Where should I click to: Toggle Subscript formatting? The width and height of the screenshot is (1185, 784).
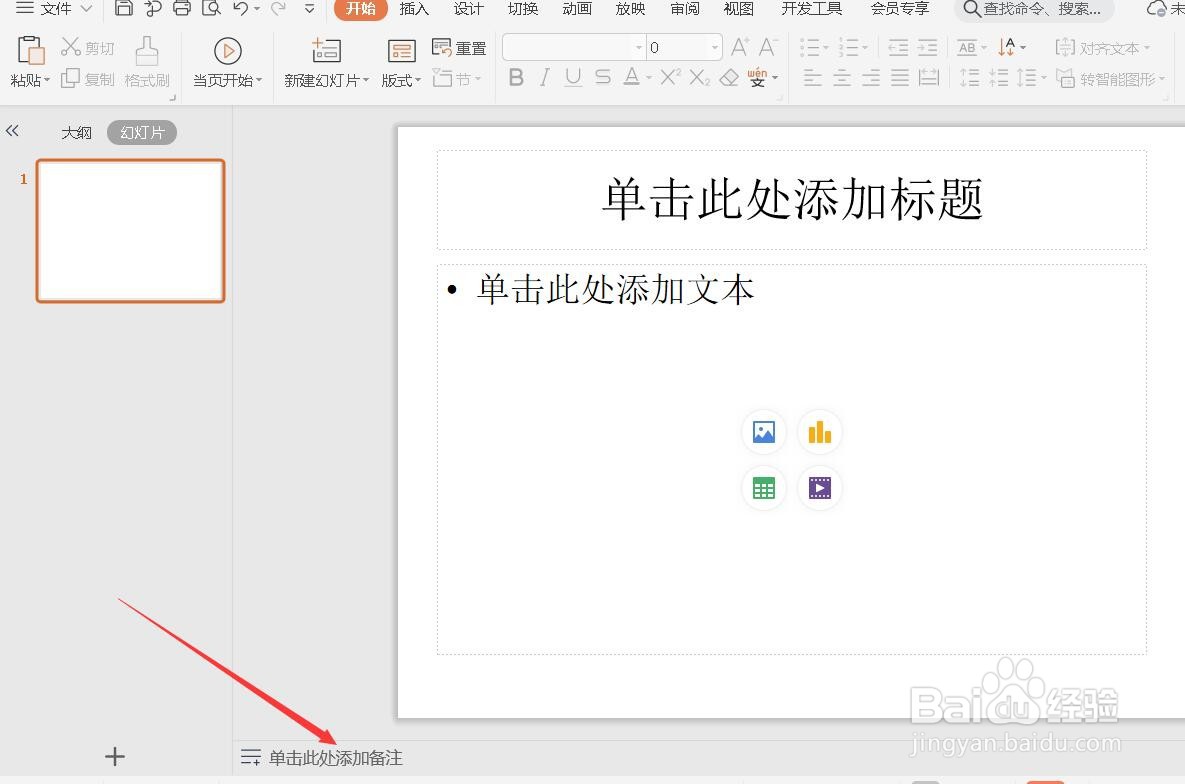(700, 77)
